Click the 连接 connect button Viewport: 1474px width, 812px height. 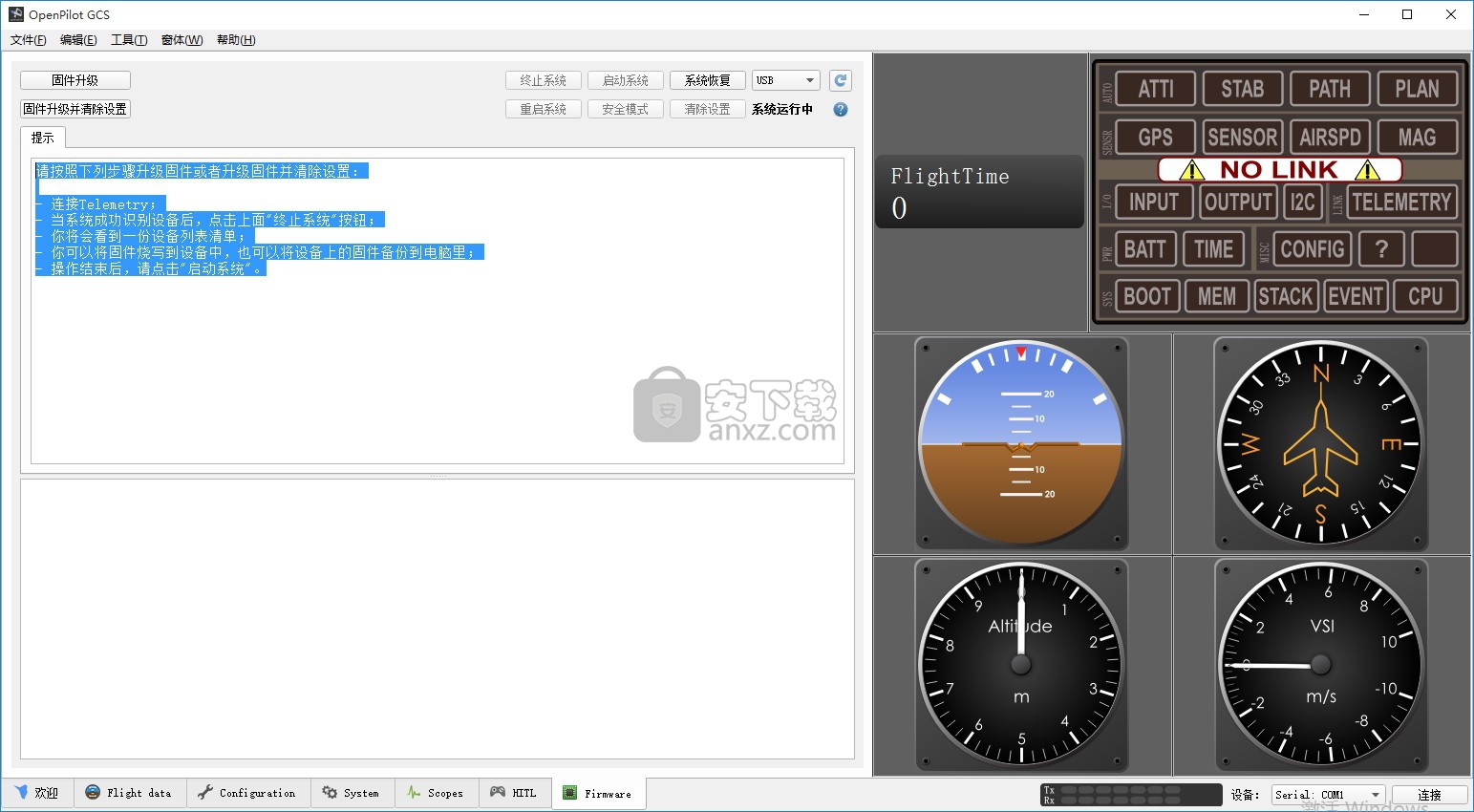[x=1429, y=795]
